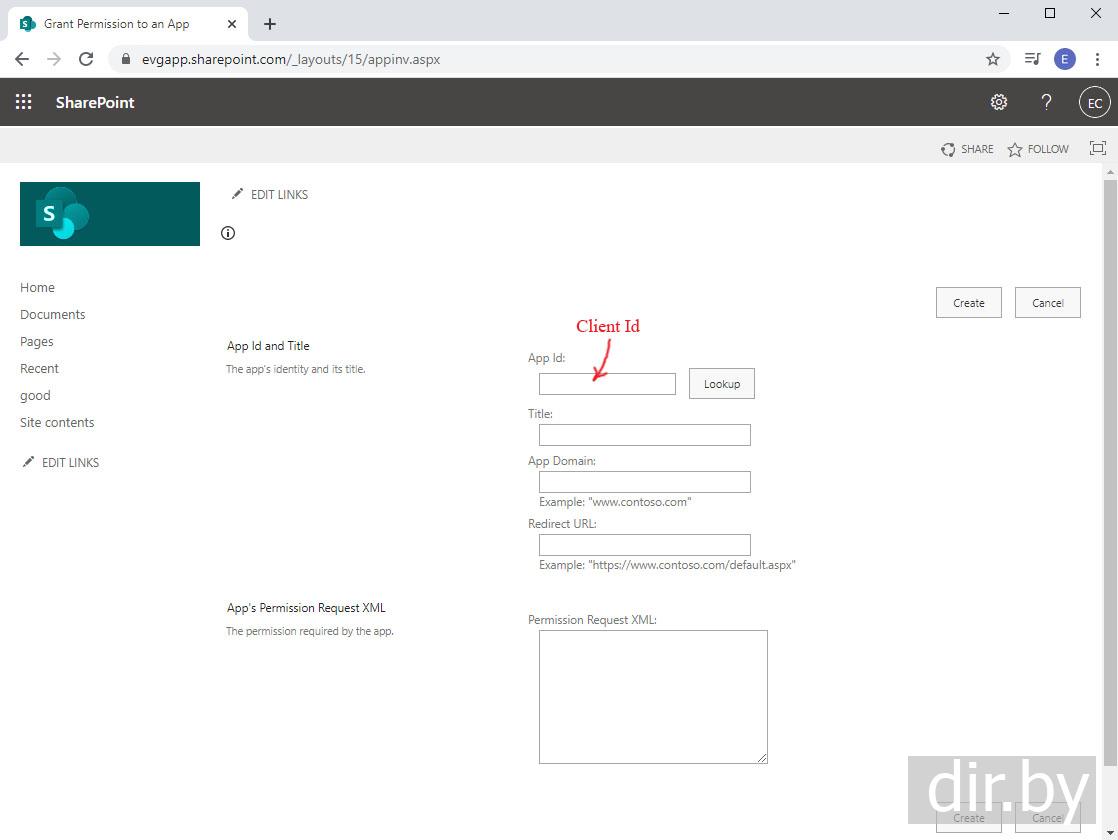Click the "Permission Request XML:" label

click(593, 620)
